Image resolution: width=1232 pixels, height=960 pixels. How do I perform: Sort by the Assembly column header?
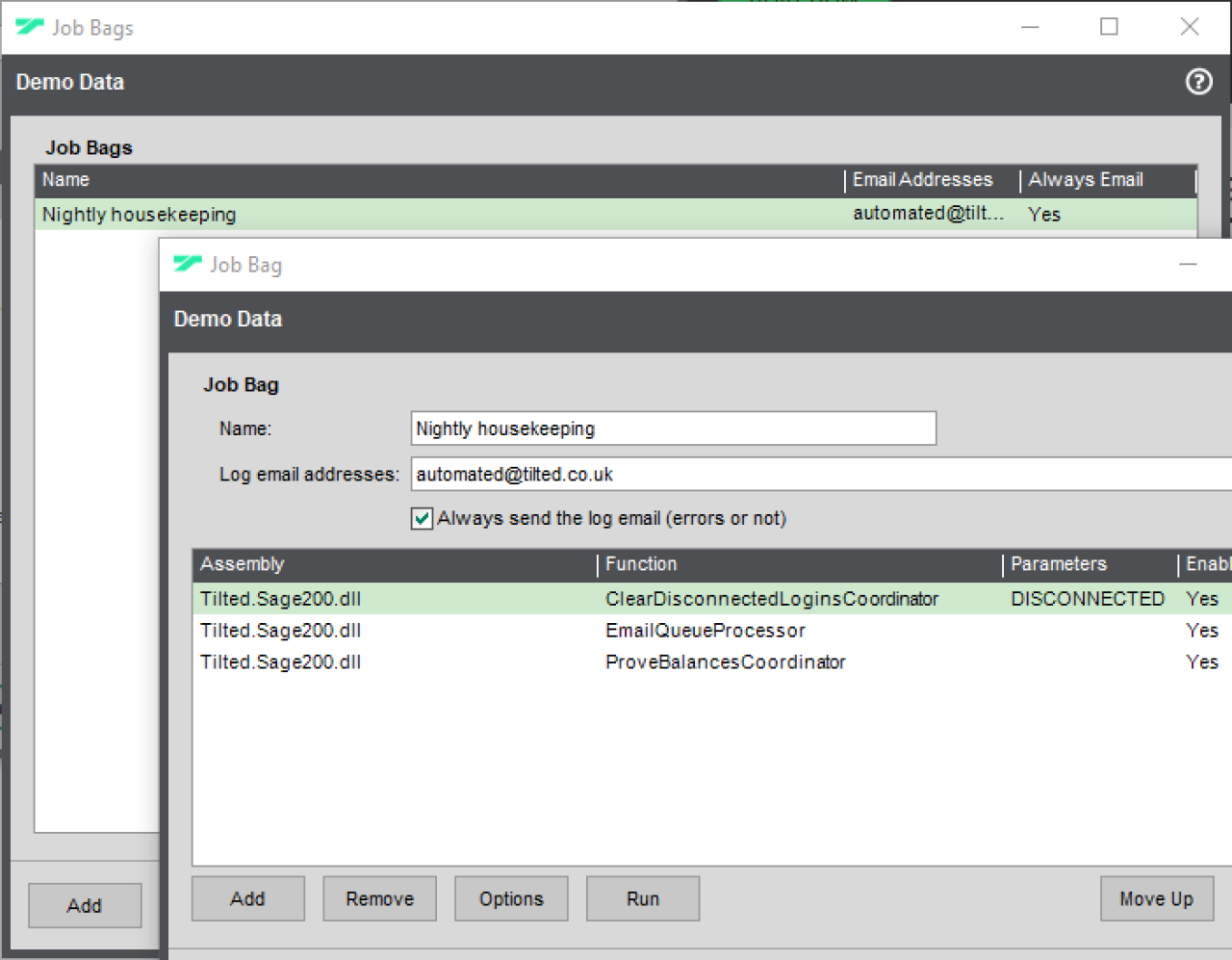tap(395, 564)
